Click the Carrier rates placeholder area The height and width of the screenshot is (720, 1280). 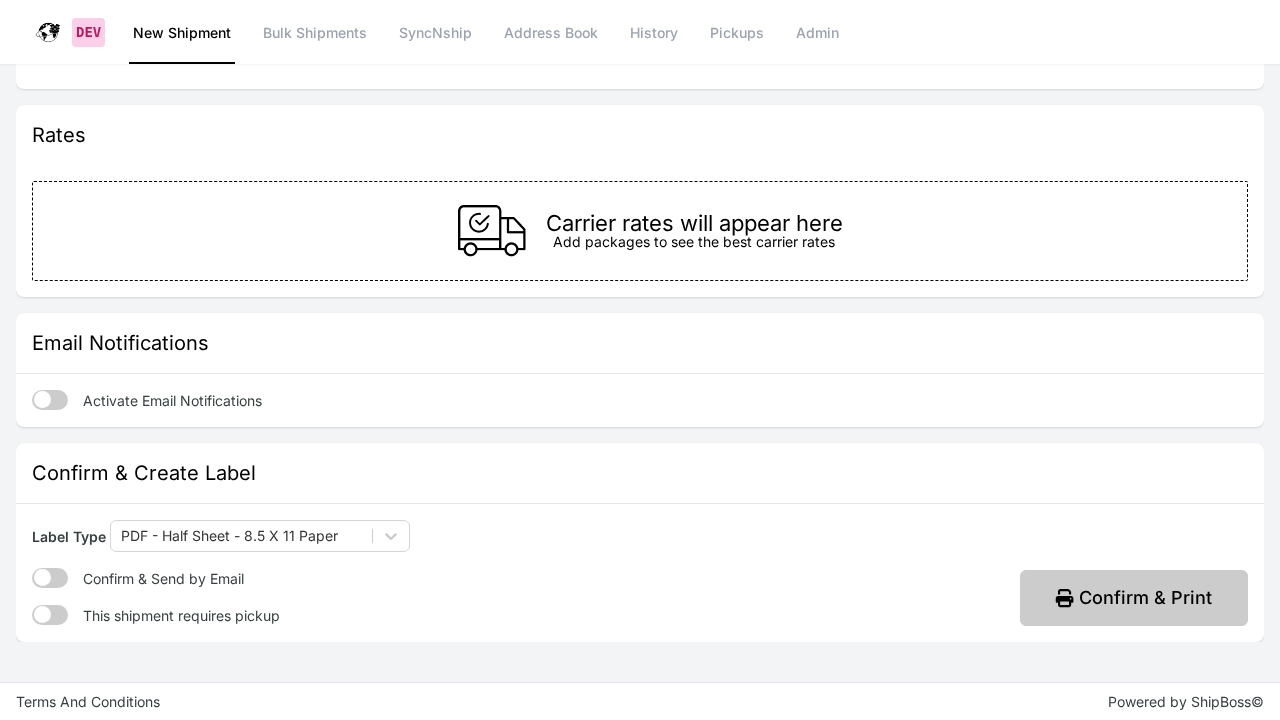640,231
